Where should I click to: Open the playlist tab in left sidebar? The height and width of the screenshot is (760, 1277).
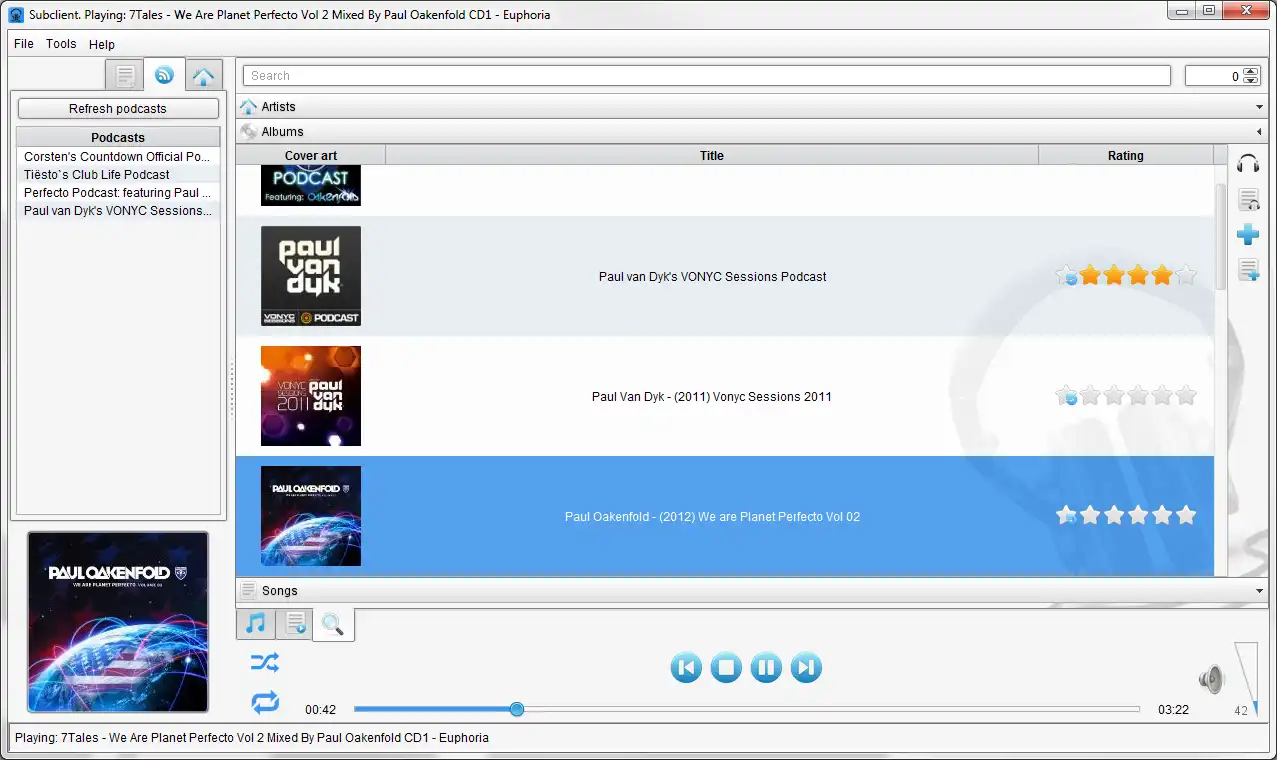[125, 75]
